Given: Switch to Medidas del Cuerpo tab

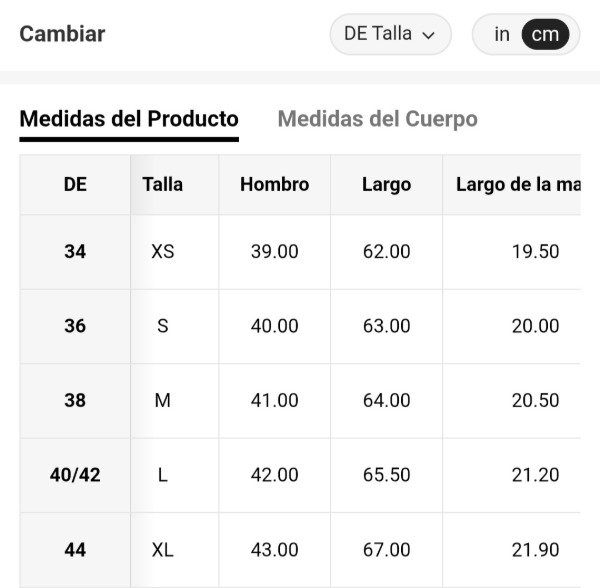Looking at the screenshot, I should click(377, 119).
